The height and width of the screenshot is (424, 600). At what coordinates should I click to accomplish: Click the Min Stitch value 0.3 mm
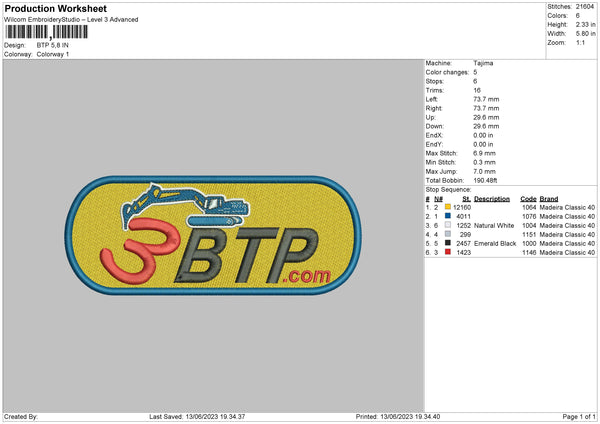(x=484, y=162)
